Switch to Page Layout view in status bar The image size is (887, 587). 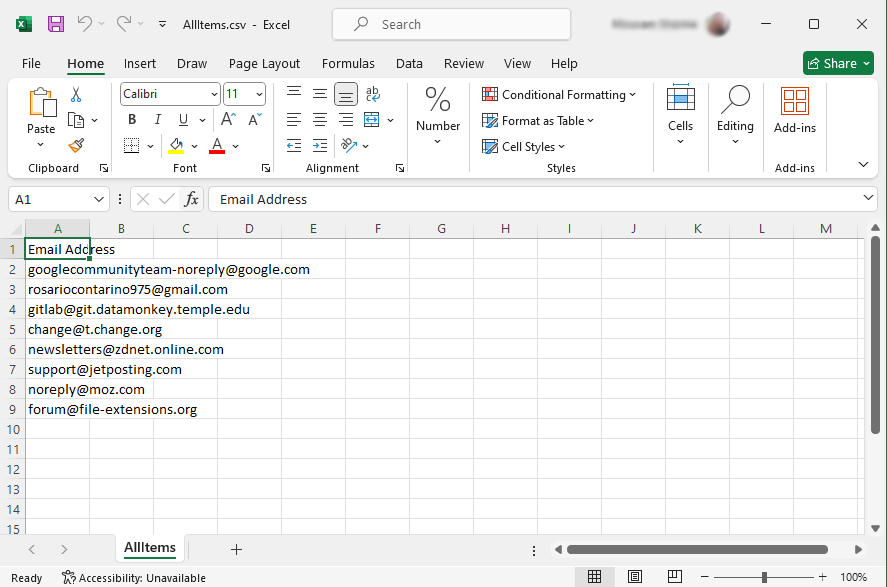[635, 577]
